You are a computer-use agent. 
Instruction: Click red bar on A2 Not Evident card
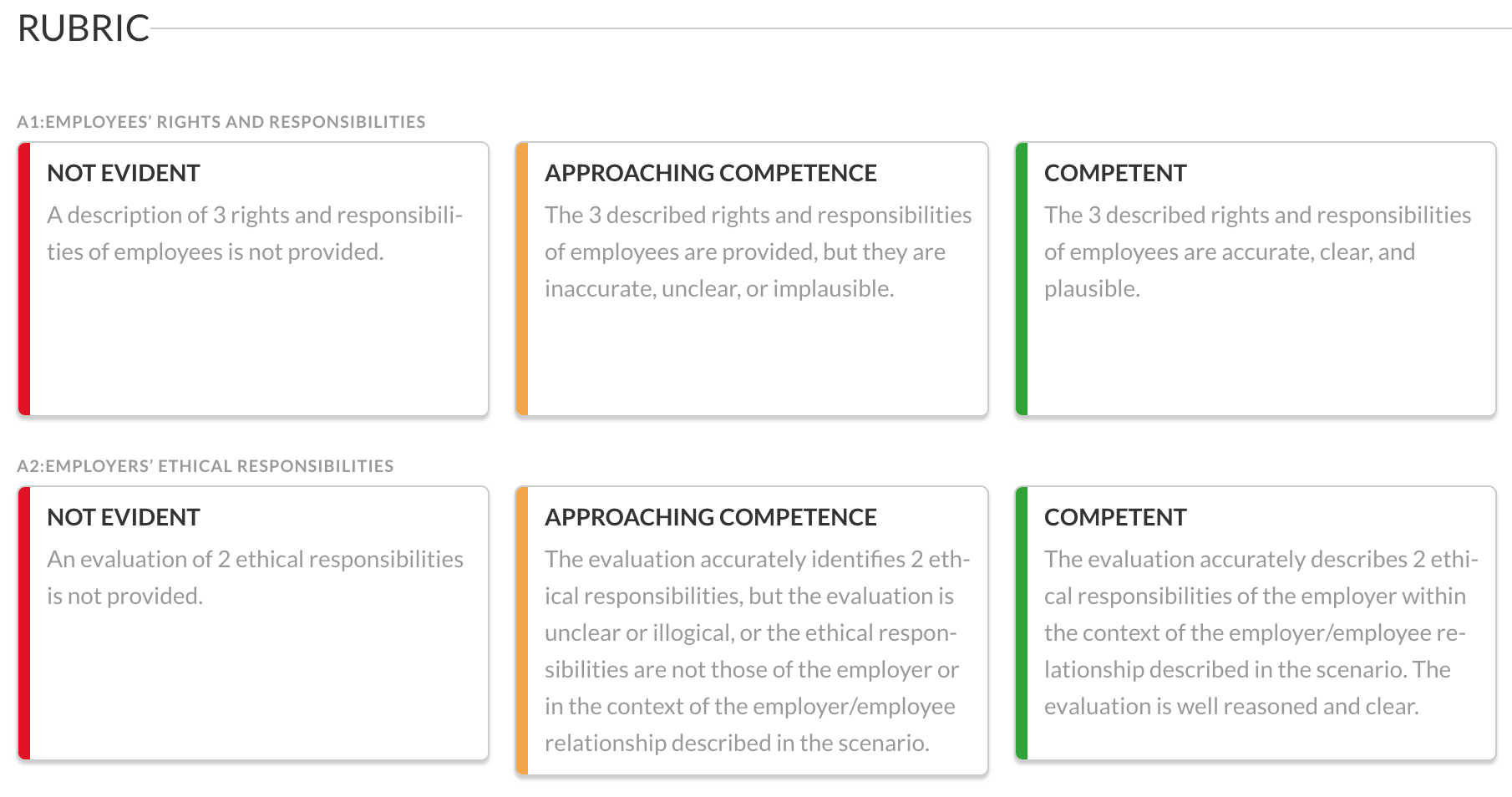[x=24, y=623]
